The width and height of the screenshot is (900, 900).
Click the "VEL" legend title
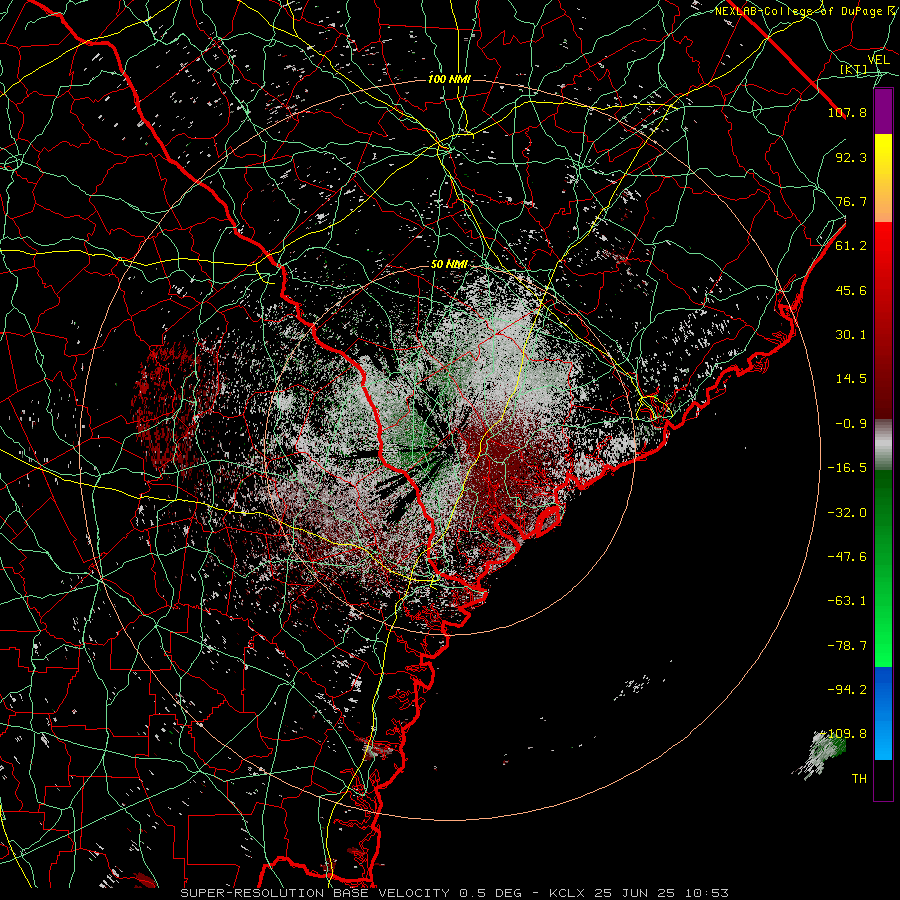click(x=878, y=60)
